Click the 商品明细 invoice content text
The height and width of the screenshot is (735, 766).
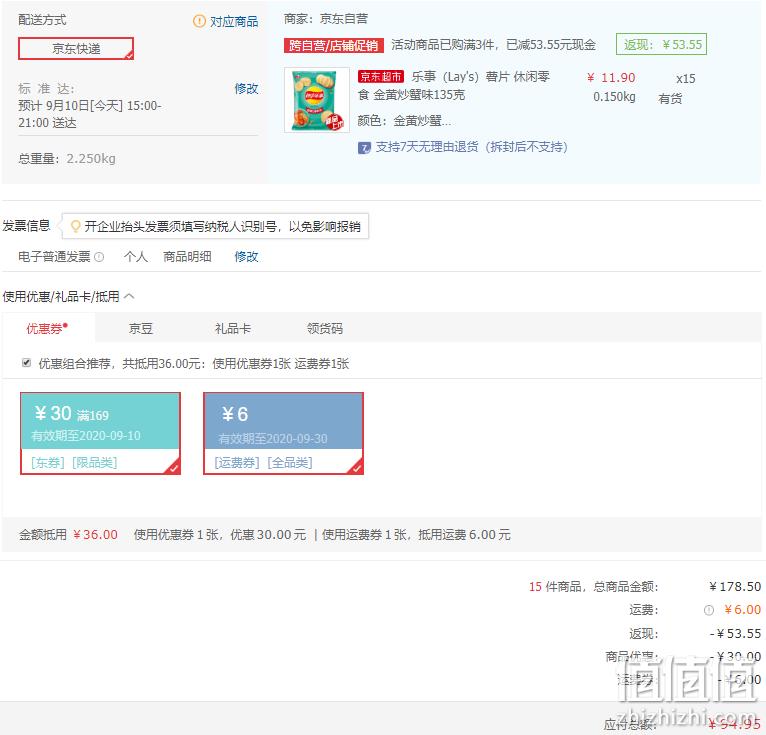pyautogui.click(x=187, y=256)
